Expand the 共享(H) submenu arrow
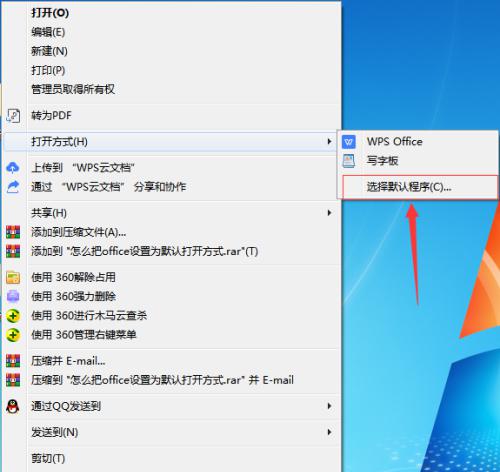500x472 pixels. (x=329, y=213)
